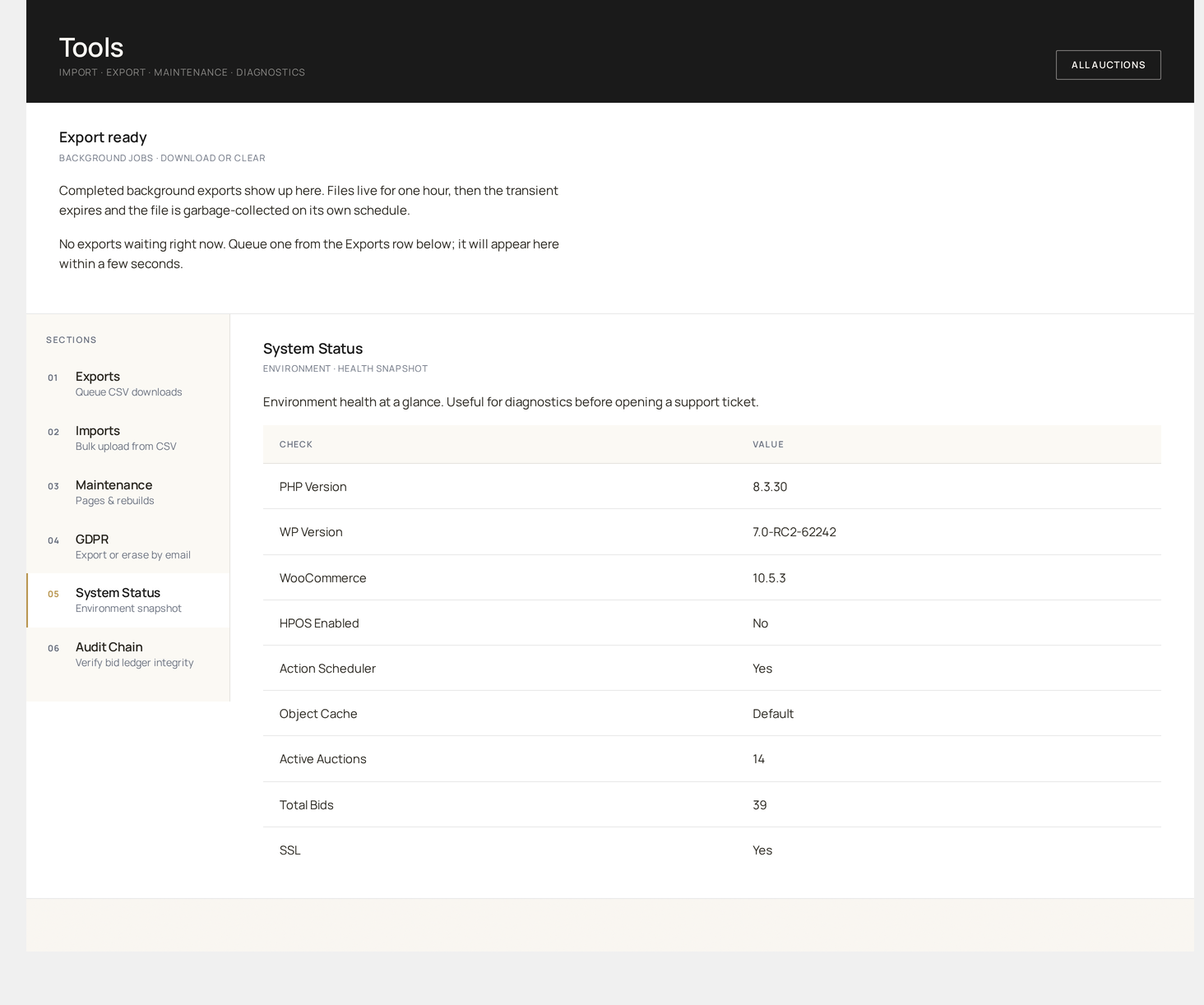Screen dimensions: 1204x1005
Task: Select the Total Bids value 39
Action: pos(760,805)
